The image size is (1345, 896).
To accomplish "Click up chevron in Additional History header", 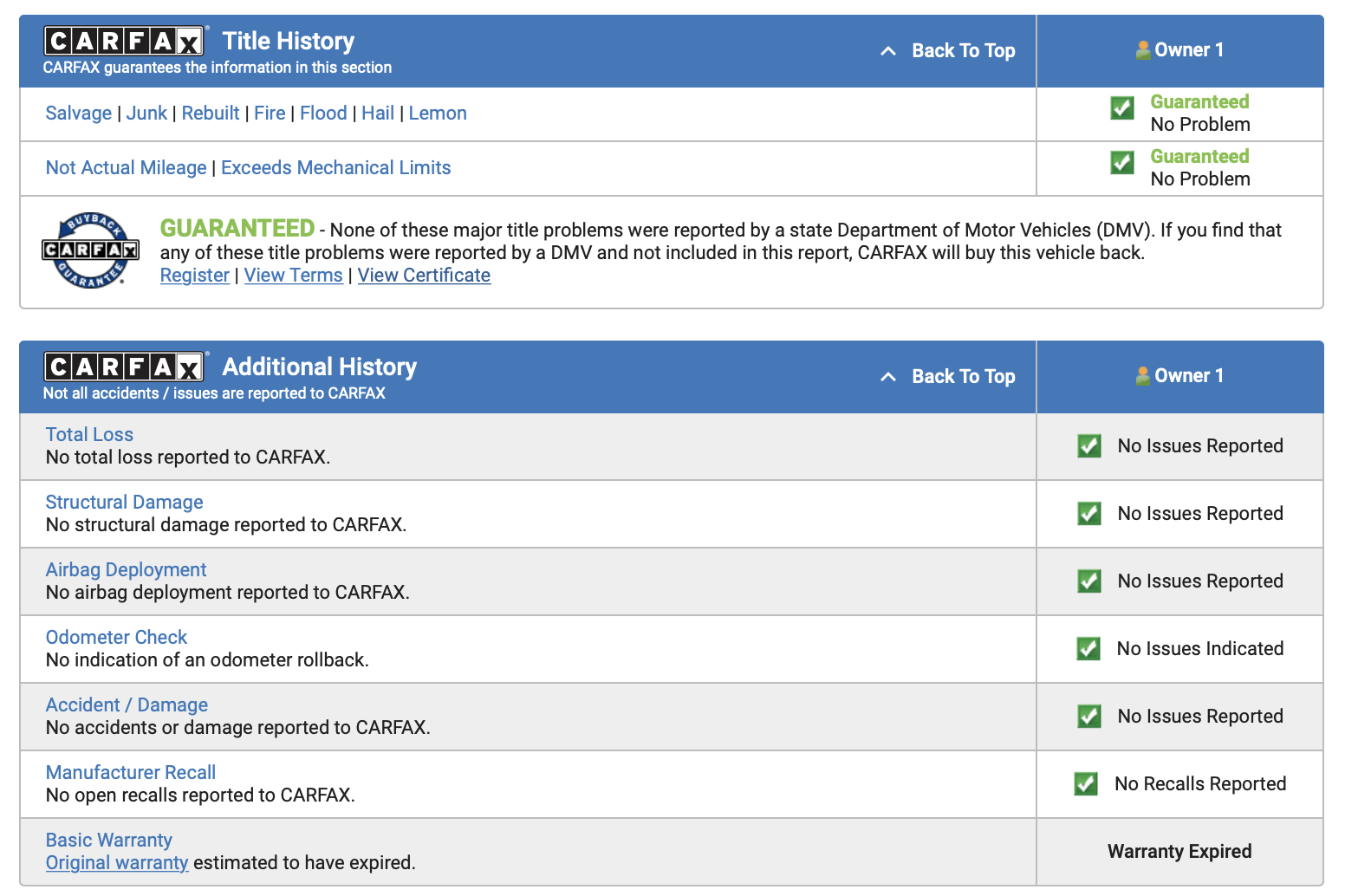I will point(888,377).
